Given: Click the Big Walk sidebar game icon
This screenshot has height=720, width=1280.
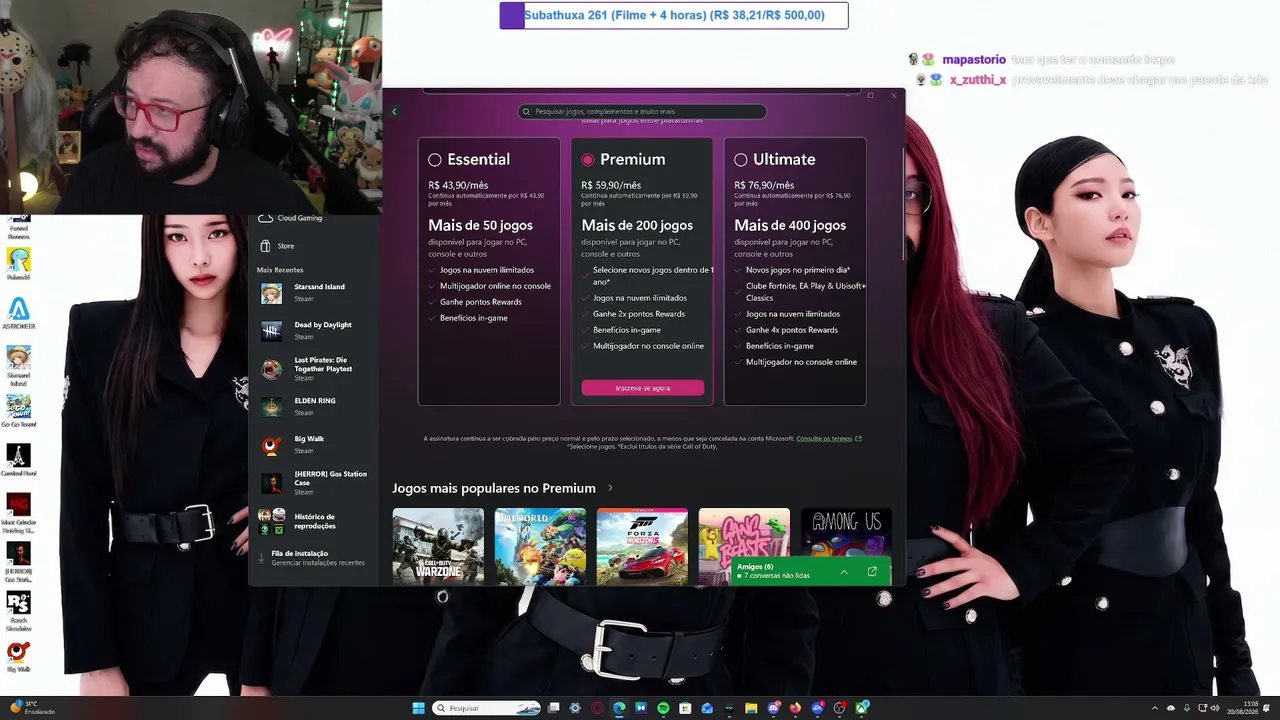Looking at the screenshot, I should [271, 445].
